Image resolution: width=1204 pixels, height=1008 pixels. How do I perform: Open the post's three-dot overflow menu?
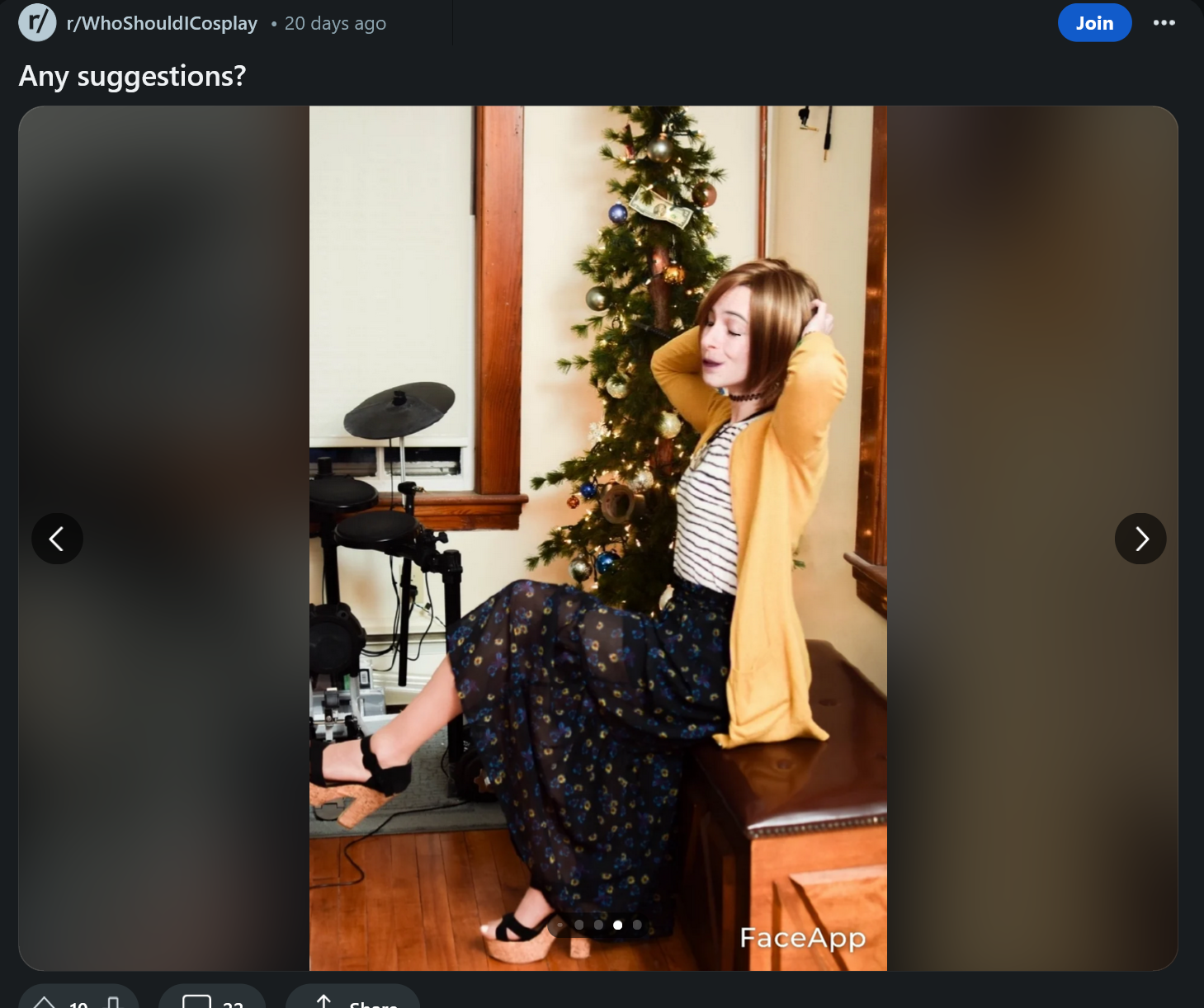(1164, 23)
